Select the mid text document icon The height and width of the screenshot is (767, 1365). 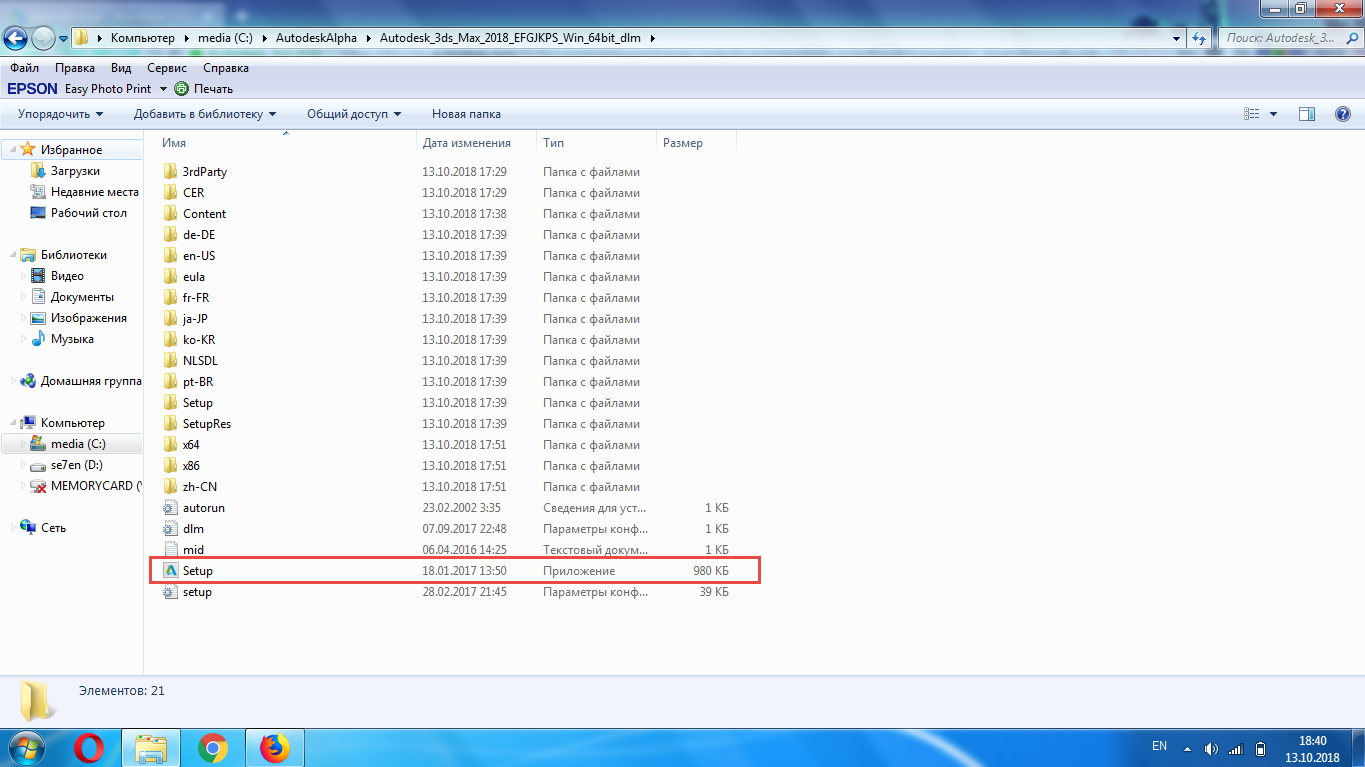coord(170,550)
